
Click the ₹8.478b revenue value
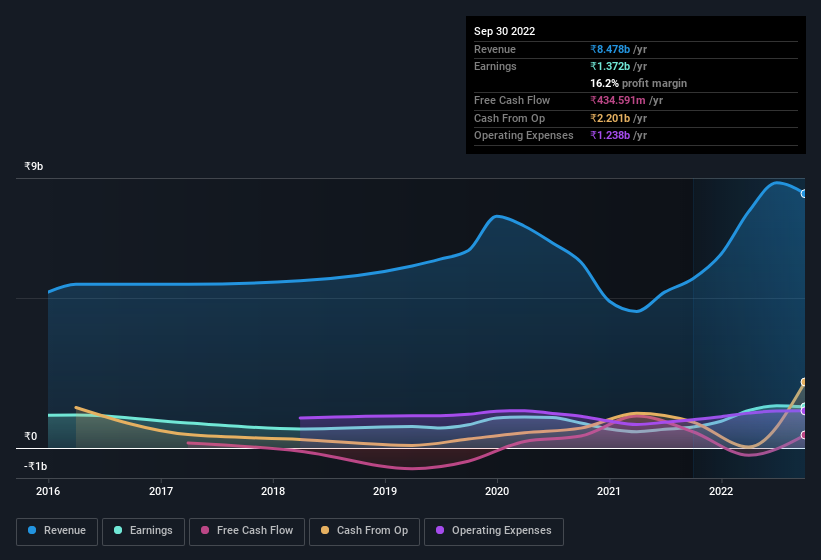[x=610, y=49]
